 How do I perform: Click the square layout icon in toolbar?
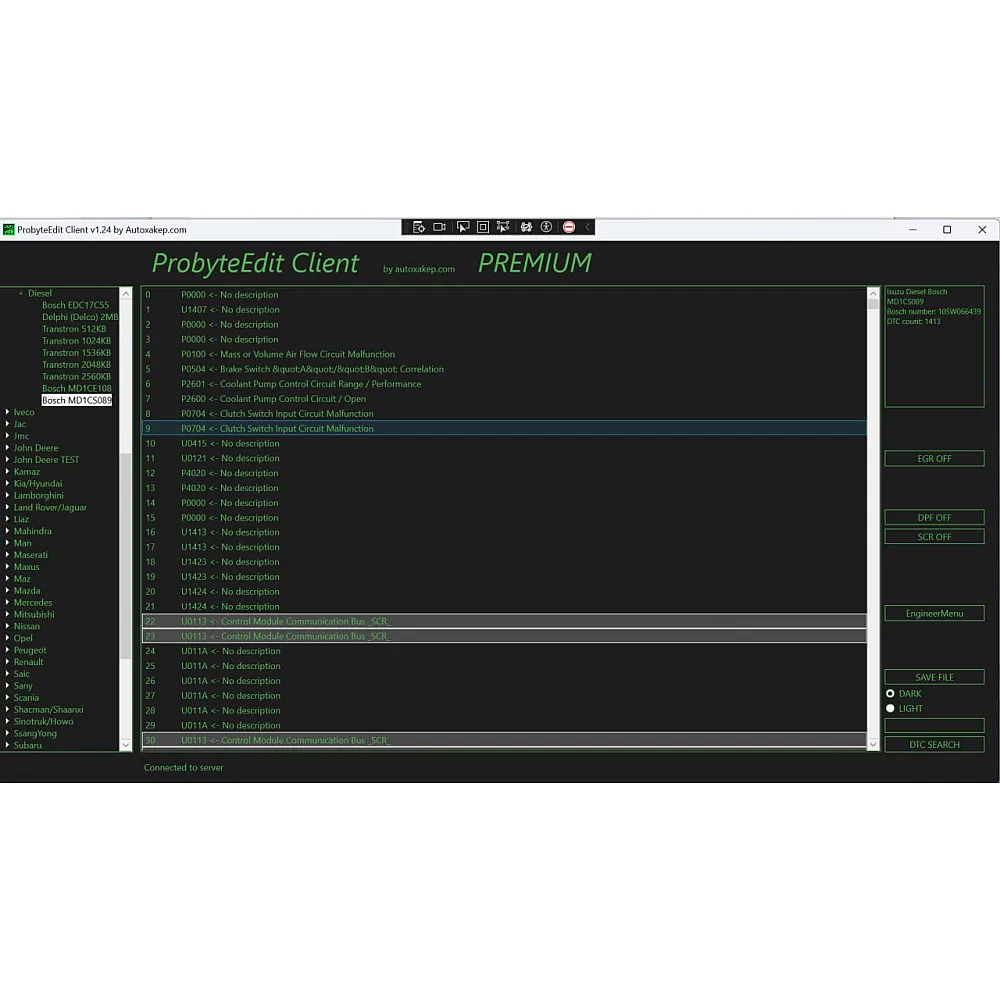(483, 227)
